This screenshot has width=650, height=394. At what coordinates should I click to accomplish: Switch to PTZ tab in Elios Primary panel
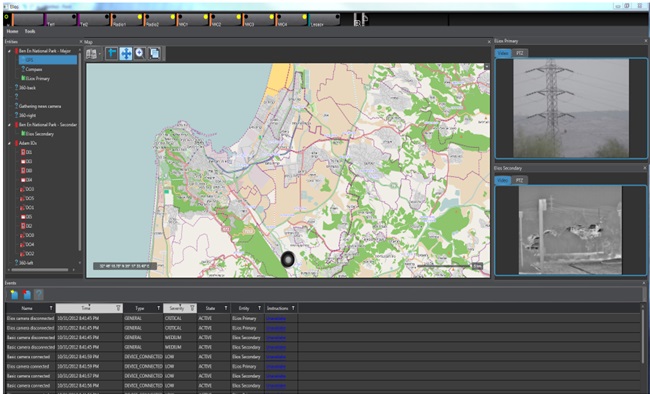519,53
